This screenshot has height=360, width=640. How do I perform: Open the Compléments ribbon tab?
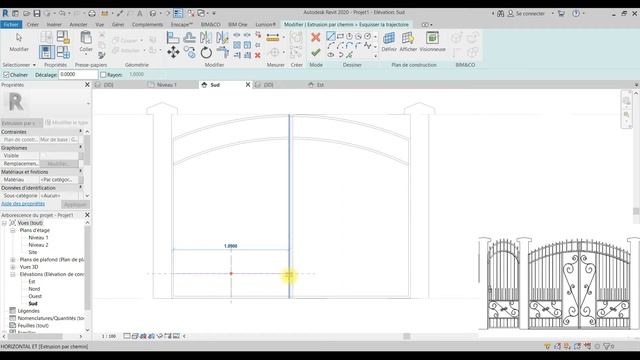[x=147, y=24]
